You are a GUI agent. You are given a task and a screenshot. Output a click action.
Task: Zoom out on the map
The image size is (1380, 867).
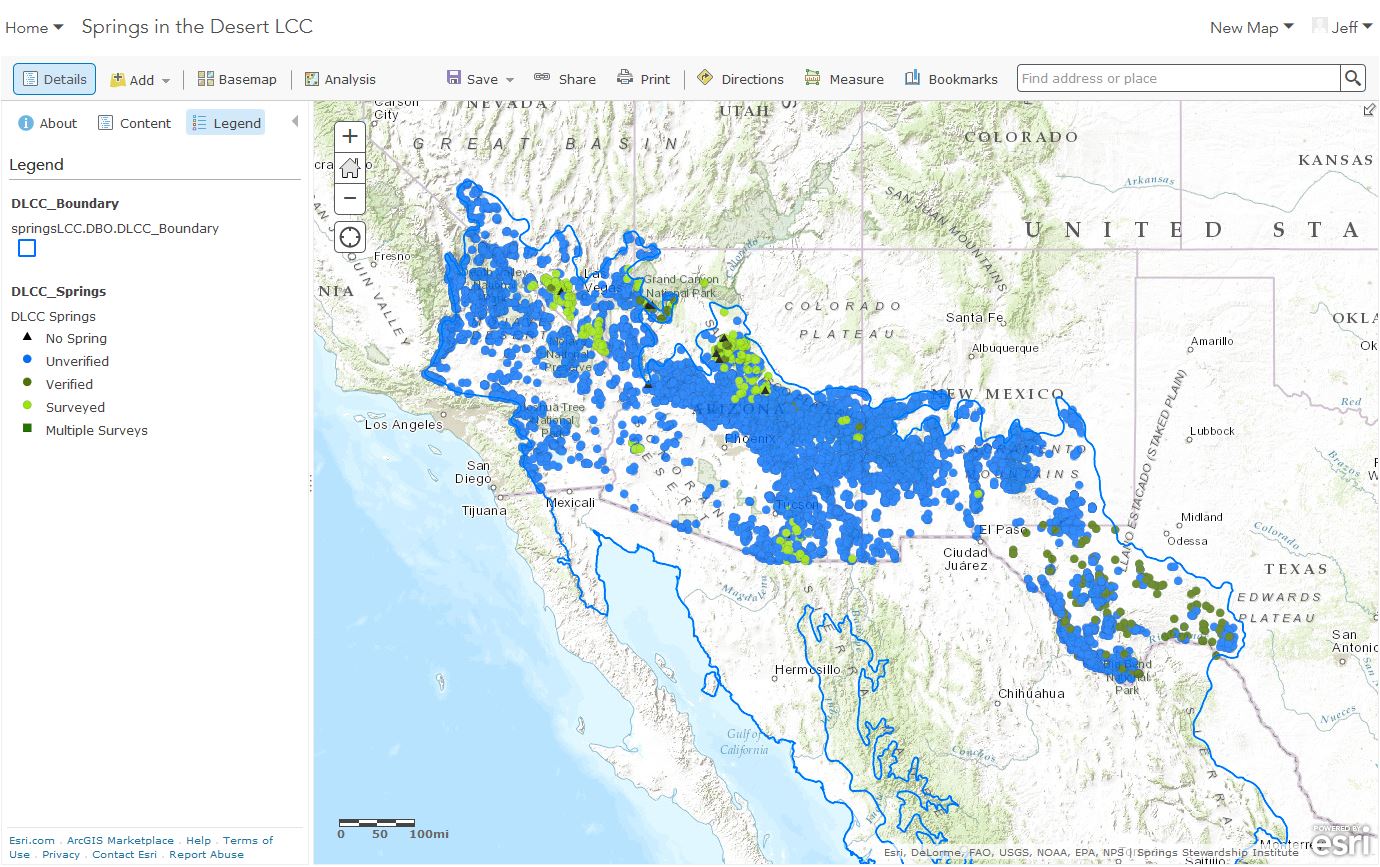350,199
